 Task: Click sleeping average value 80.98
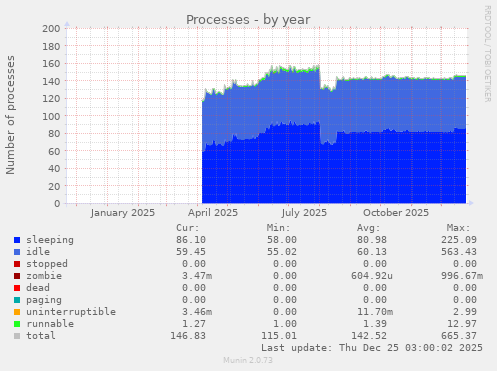tap(372, 240)
